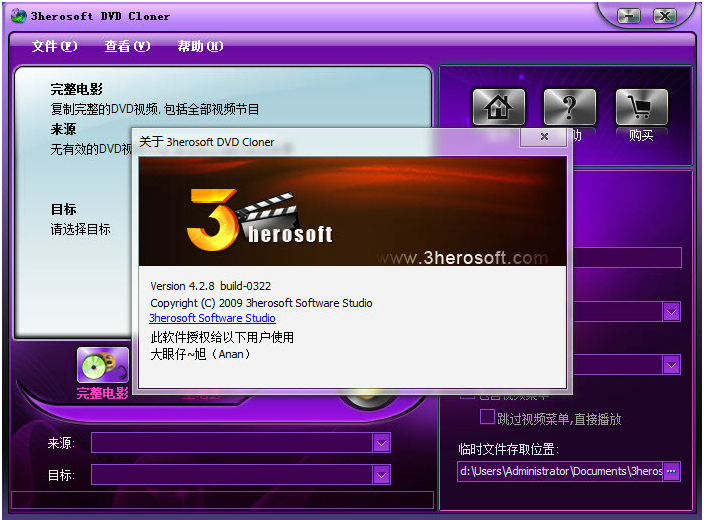Viewport: 704px width, 520px height.
Task: Open the 查看(V) menu
Action: [x=127, y=46]
